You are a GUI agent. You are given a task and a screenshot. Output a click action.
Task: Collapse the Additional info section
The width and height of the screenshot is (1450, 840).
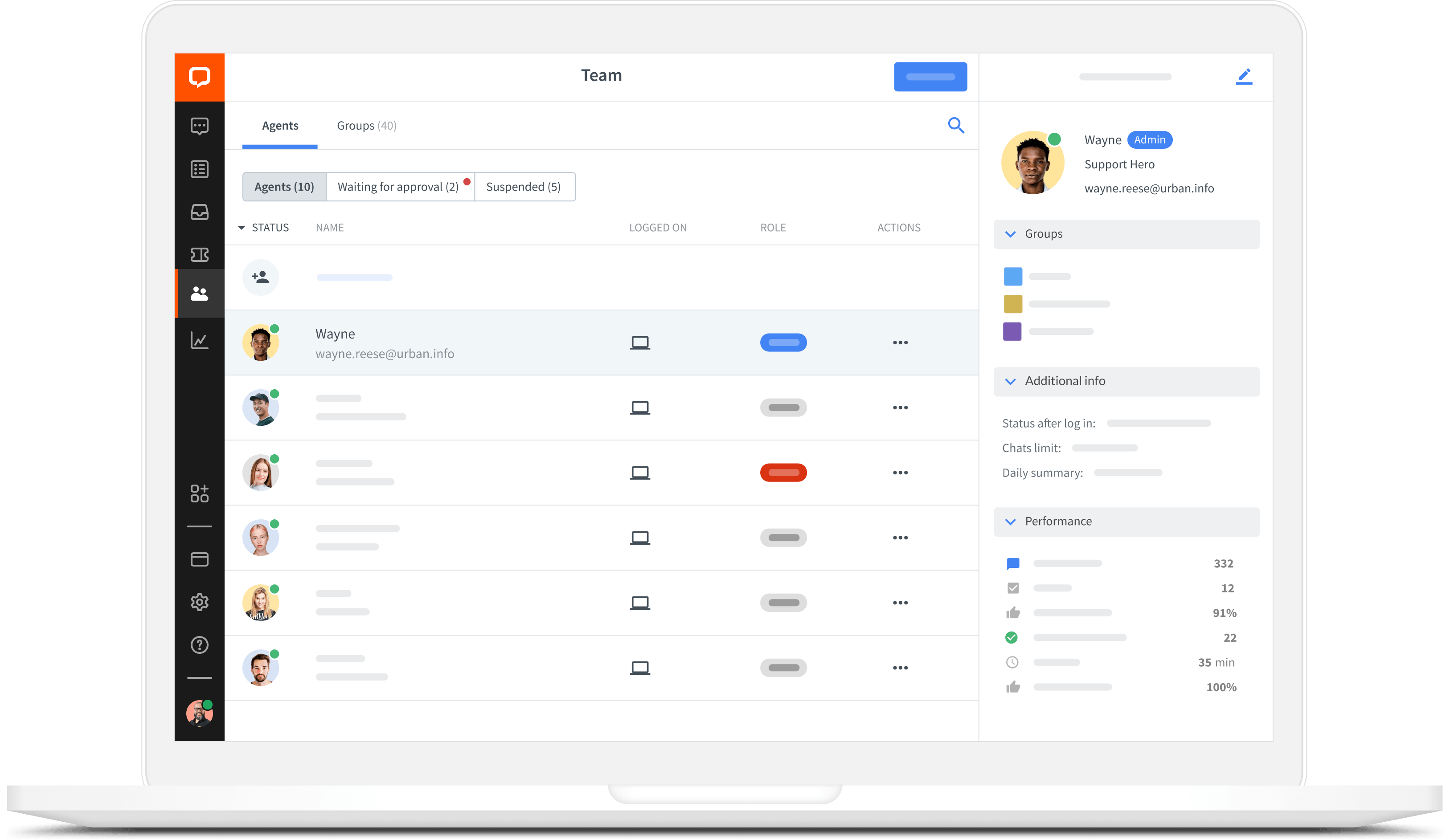[x=1011, y=381]
